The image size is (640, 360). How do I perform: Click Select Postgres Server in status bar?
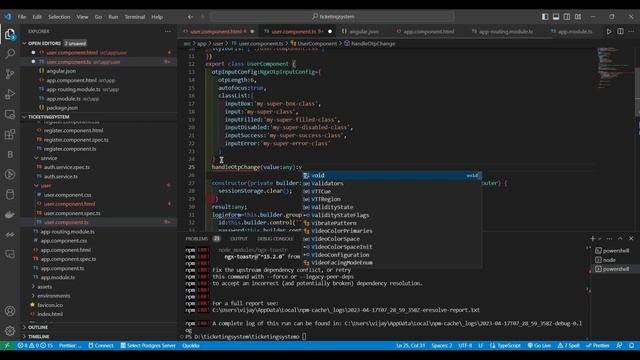tap(148, 346)
